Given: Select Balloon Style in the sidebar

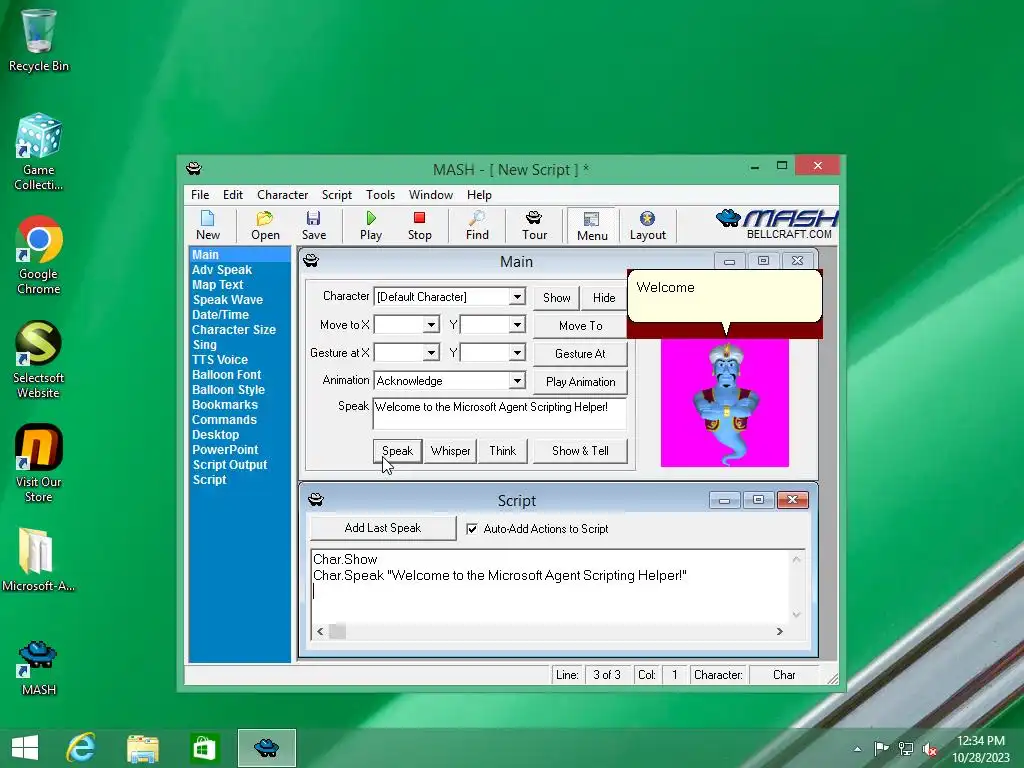Looking at the screenshot, I should tap(228, 390).
